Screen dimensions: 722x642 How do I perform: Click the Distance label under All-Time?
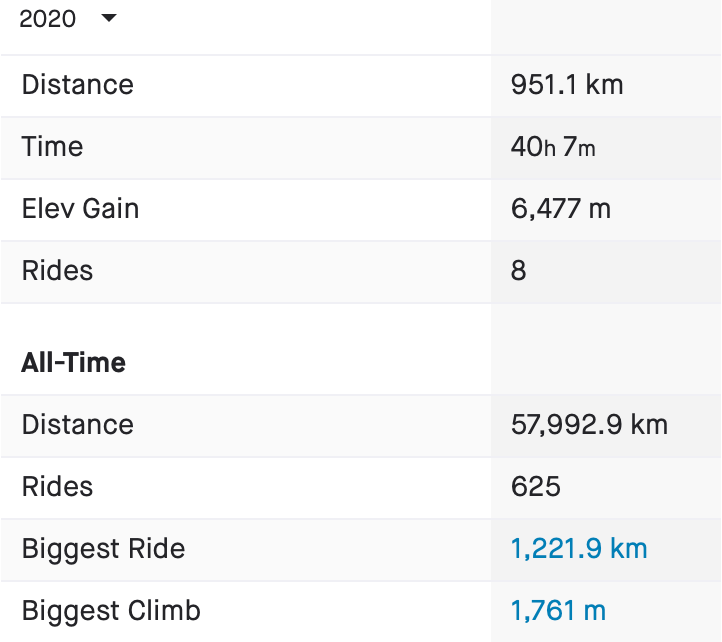[x=77, y=425]
